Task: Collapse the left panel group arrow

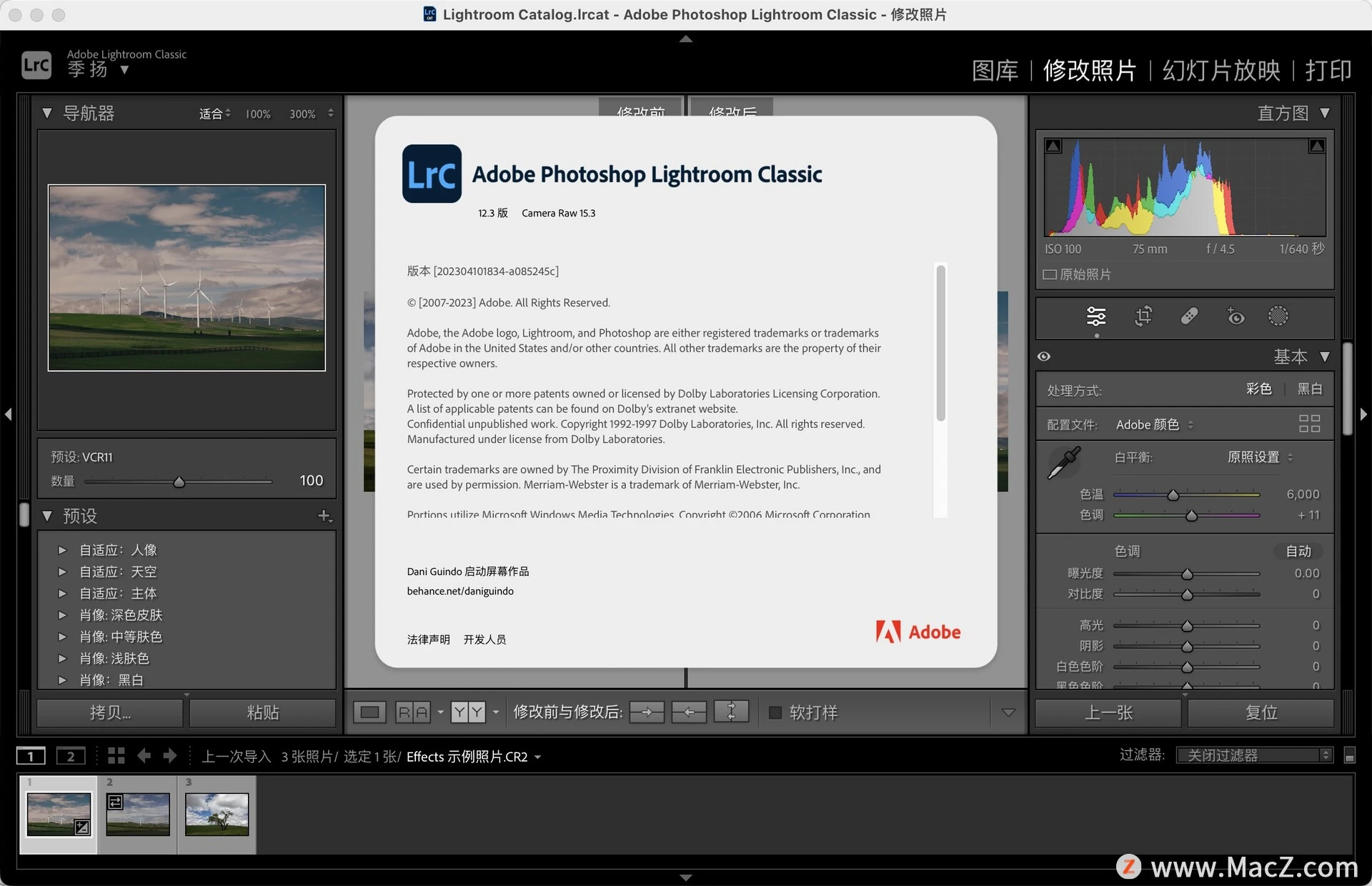Action: [8, 414]
